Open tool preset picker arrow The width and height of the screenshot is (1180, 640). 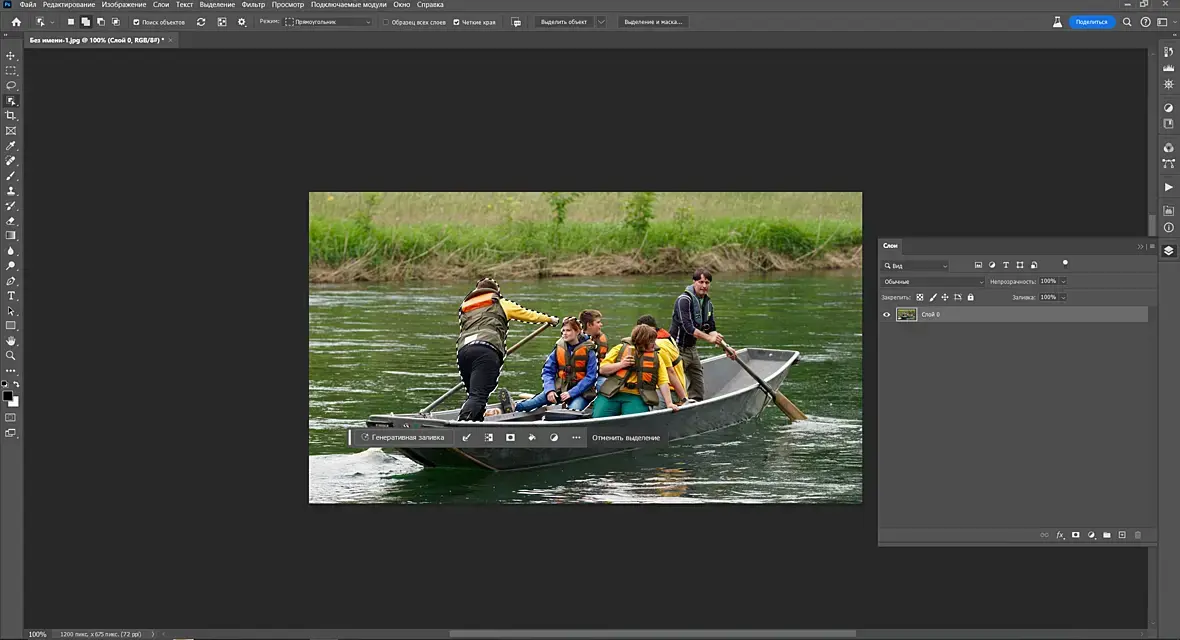click(52, 23)
